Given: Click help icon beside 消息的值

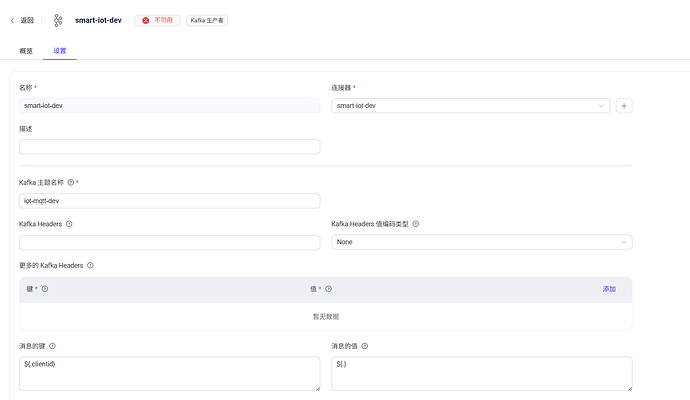Looking at the screenshot, I should tap(365, 346).
